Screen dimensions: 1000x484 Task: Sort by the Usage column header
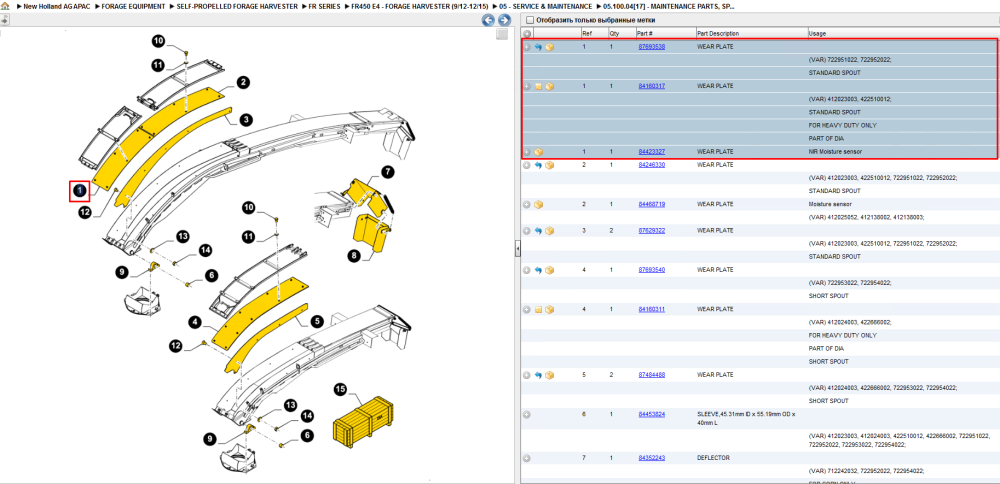click(x=818, y=33)
